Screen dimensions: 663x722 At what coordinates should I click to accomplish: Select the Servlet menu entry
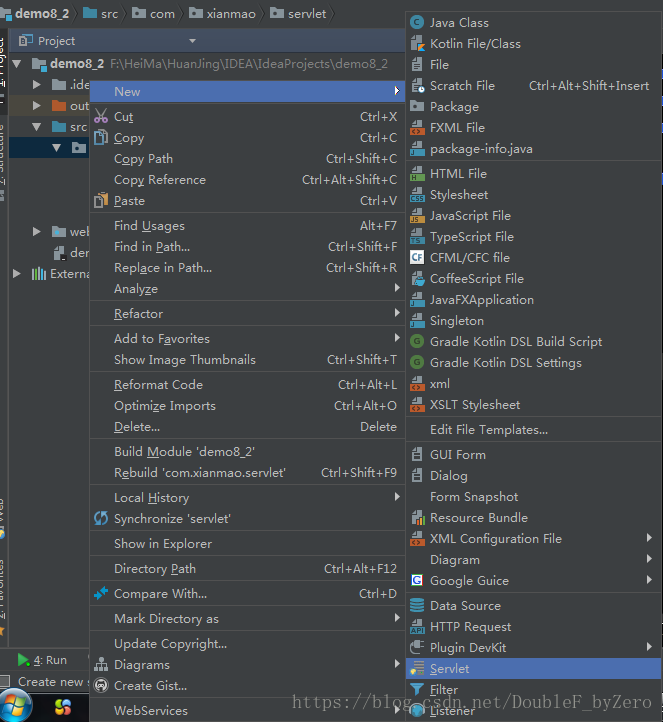coord(534,669)
